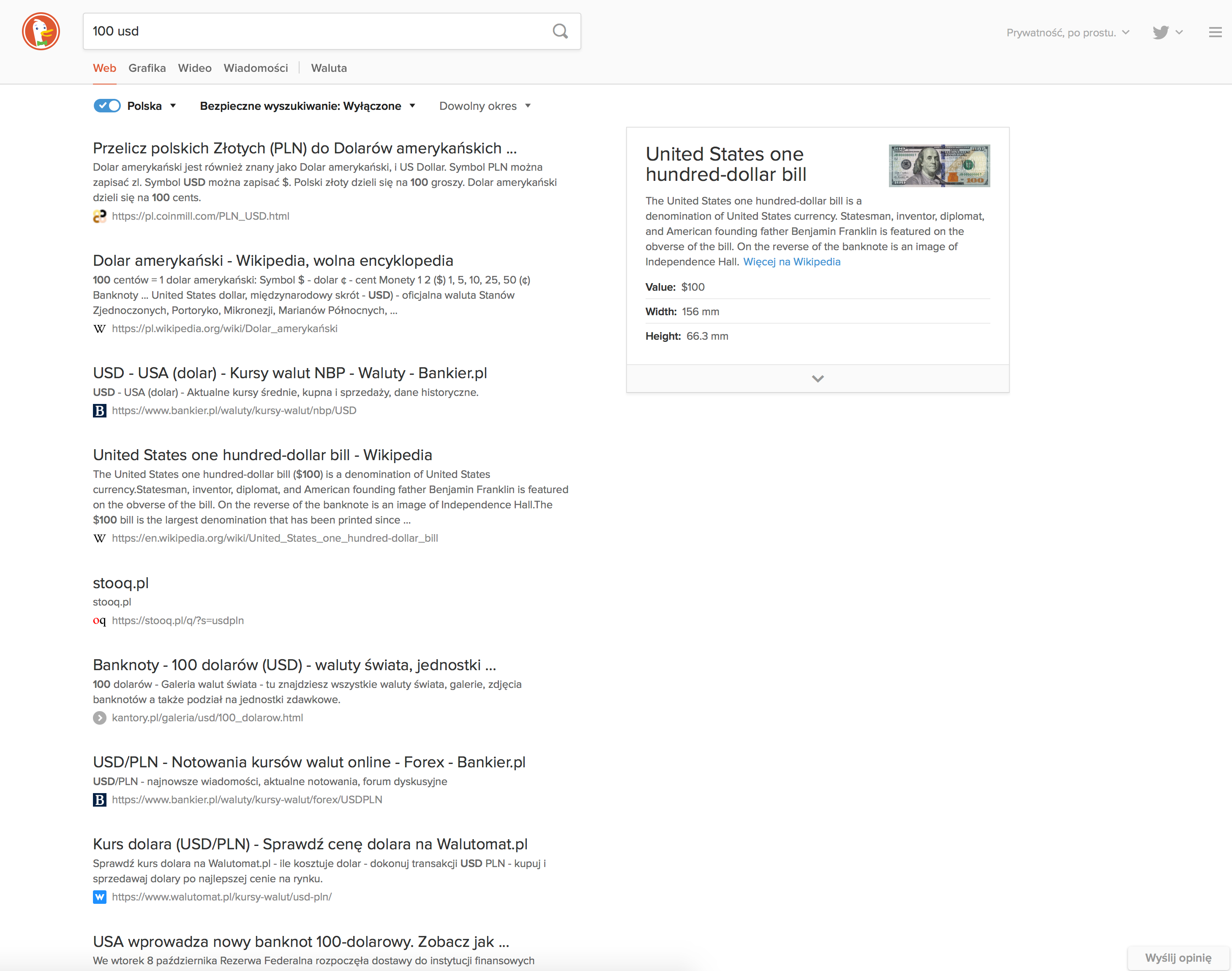Open United States one hundred-dollar bill - Wikipedia result
The image size is (1232, 971).
[263, 455]
